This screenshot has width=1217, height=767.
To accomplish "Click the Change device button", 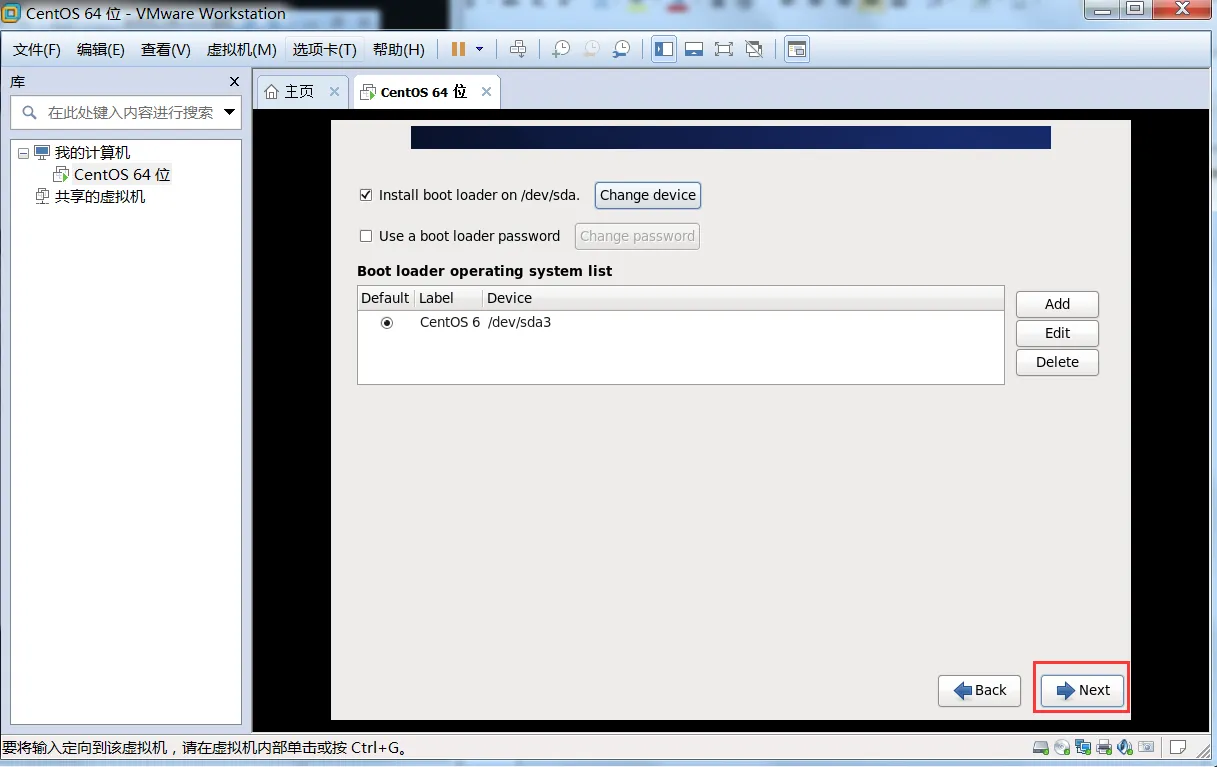I will (x=648, y=195).
